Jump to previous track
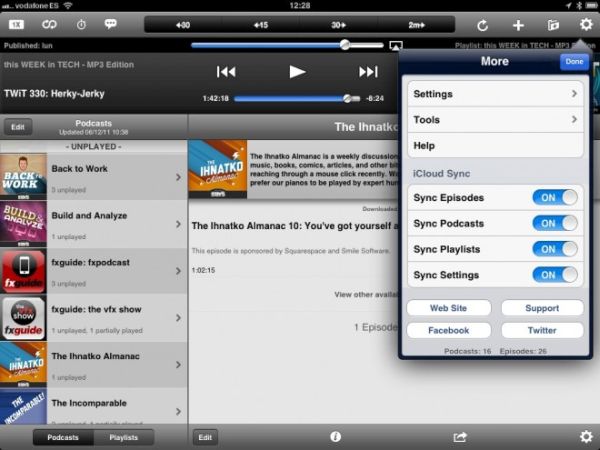 (226, 72)
